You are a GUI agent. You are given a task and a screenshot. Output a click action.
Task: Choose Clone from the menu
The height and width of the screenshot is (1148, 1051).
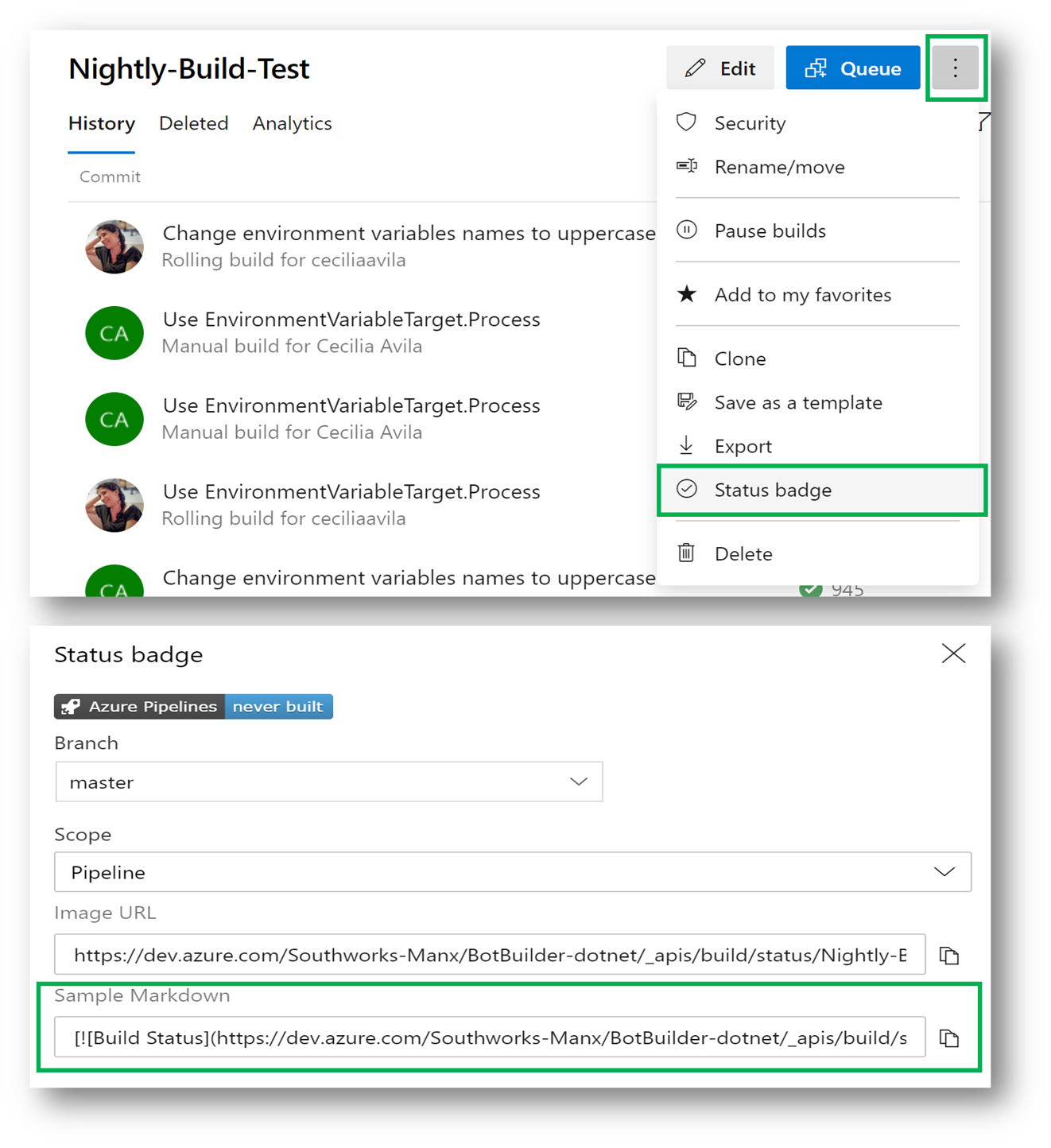tap(818, 359)
